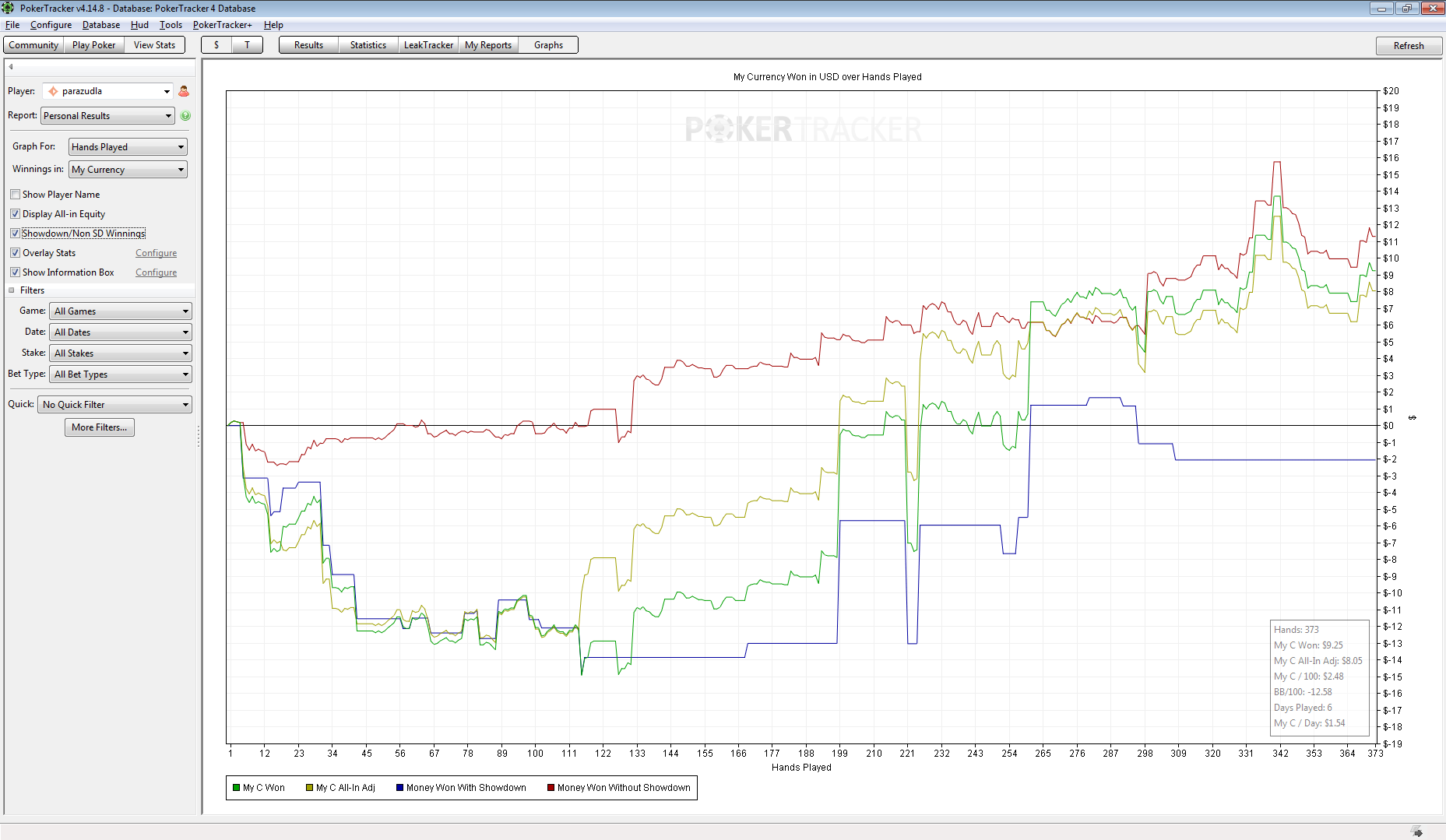This screenshot has height=840, width=1446.
Task: Open the Graph For dropdown
Action: [128, 147]
